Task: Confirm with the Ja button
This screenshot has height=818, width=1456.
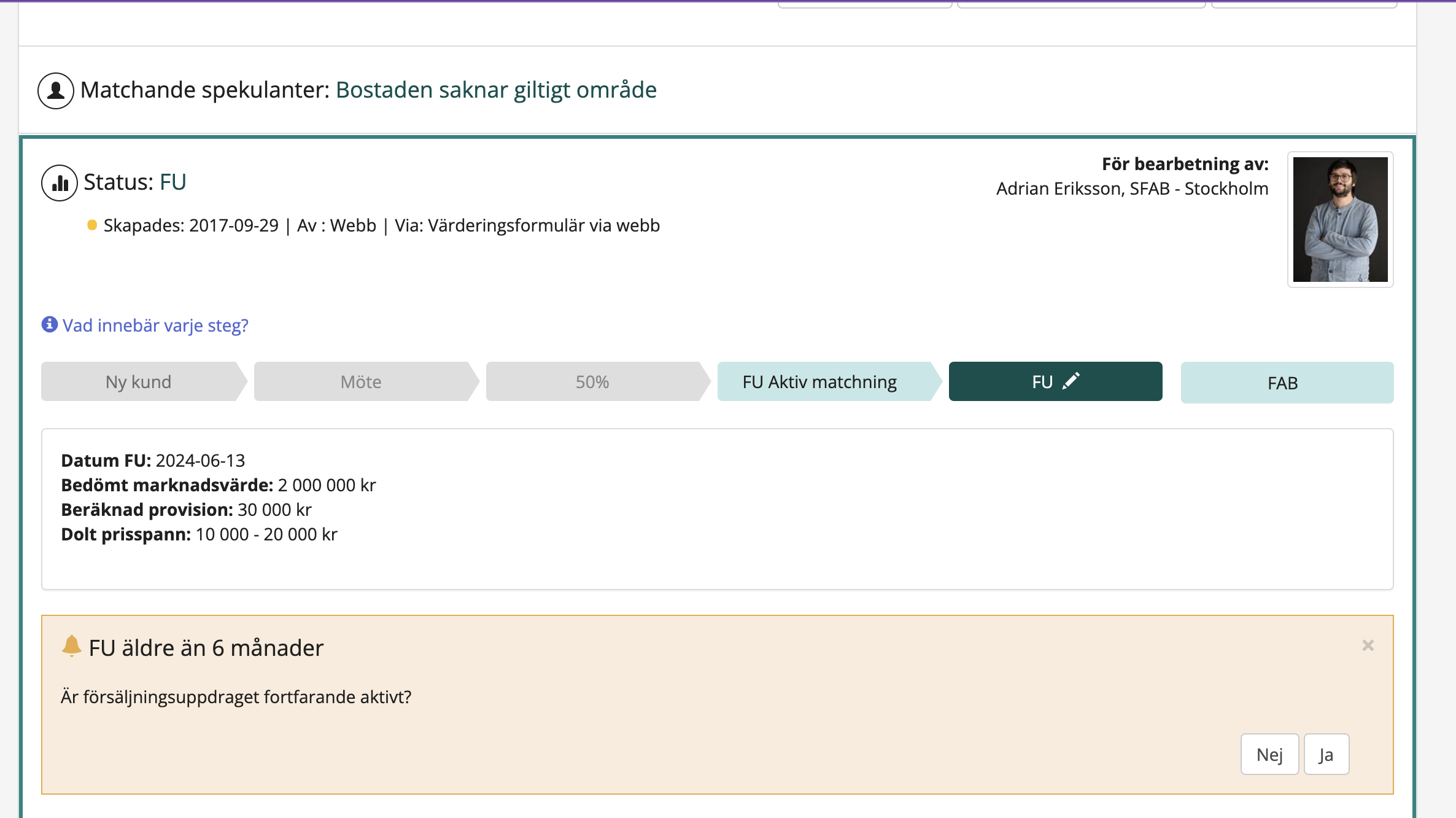Action: coord(1326,754)
